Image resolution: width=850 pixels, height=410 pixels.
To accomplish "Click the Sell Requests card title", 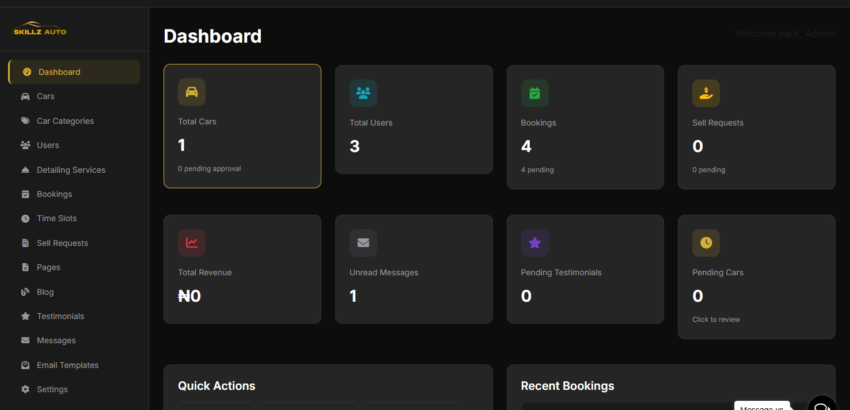I will click(718, 123).
